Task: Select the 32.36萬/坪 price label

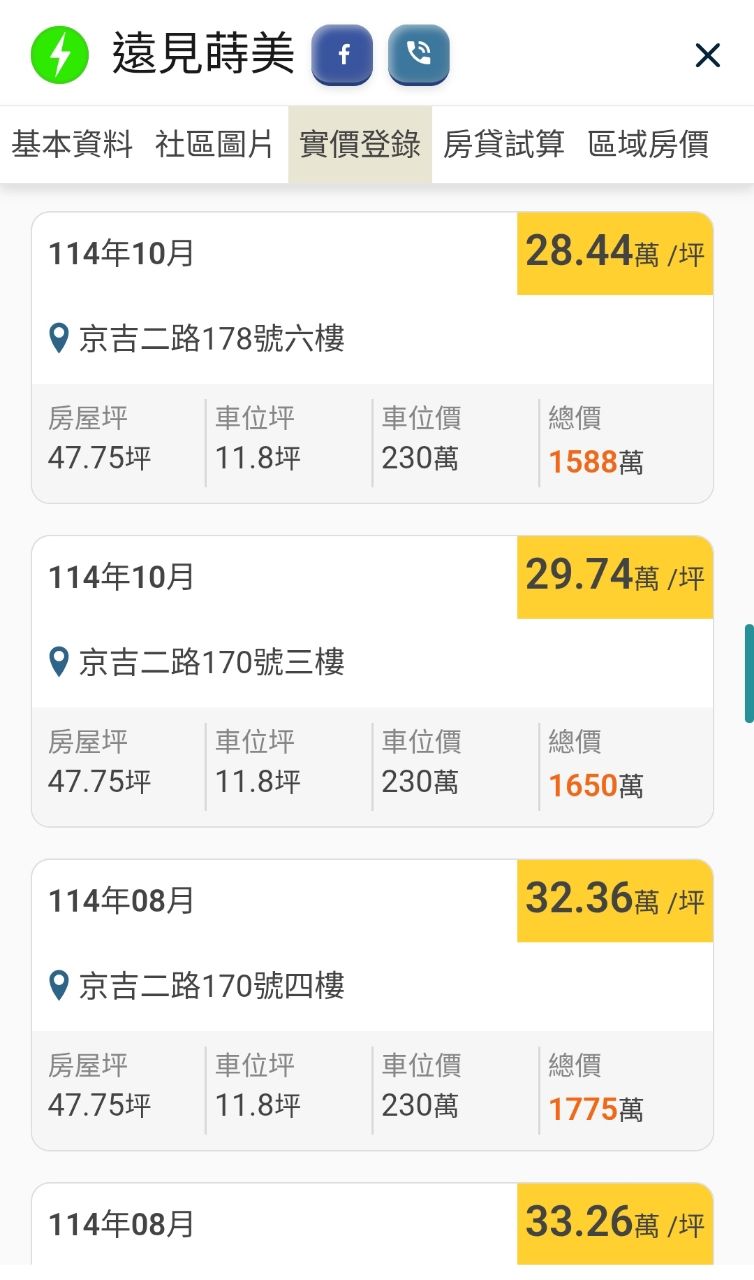Action: (614, 900)
